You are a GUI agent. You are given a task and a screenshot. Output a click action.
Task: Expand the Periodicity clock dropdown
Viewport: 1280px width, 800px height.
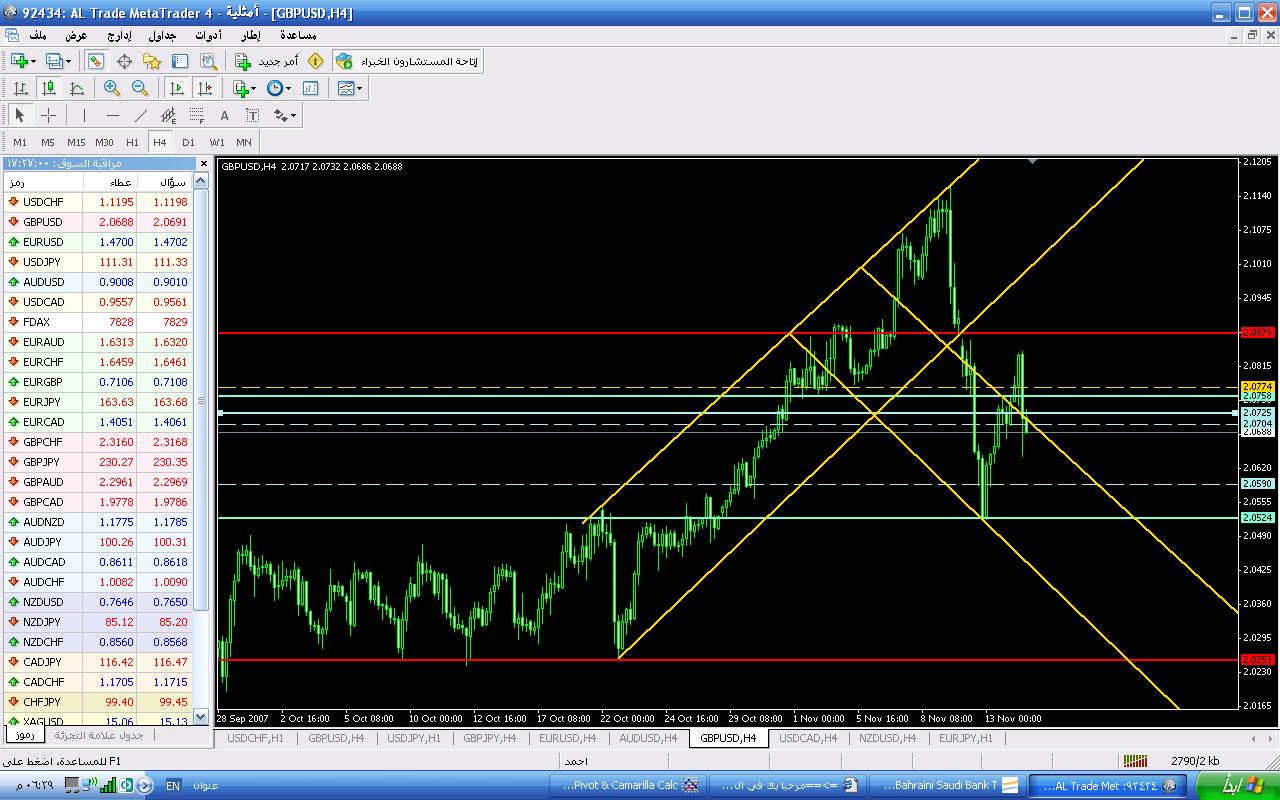(288, 89)
